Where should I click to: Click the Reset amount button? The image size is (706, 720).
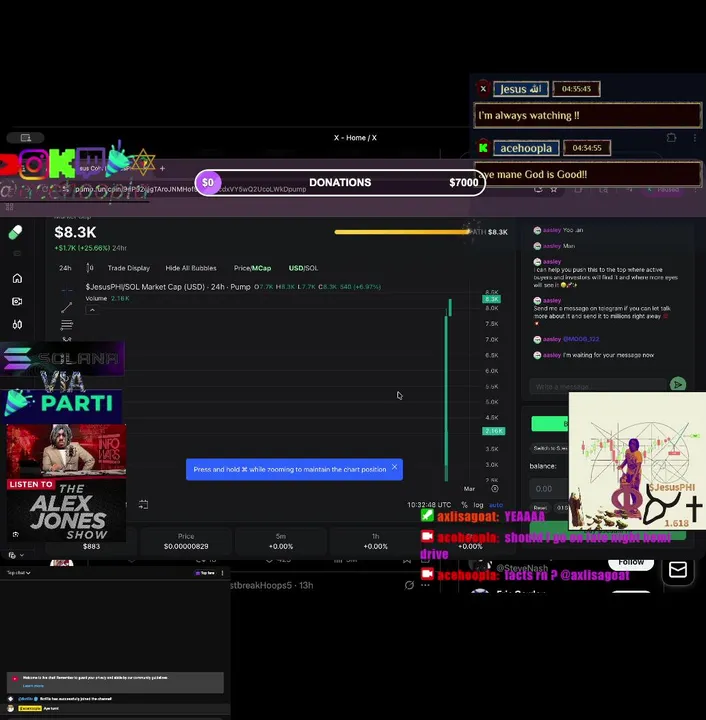pos(540,508)
